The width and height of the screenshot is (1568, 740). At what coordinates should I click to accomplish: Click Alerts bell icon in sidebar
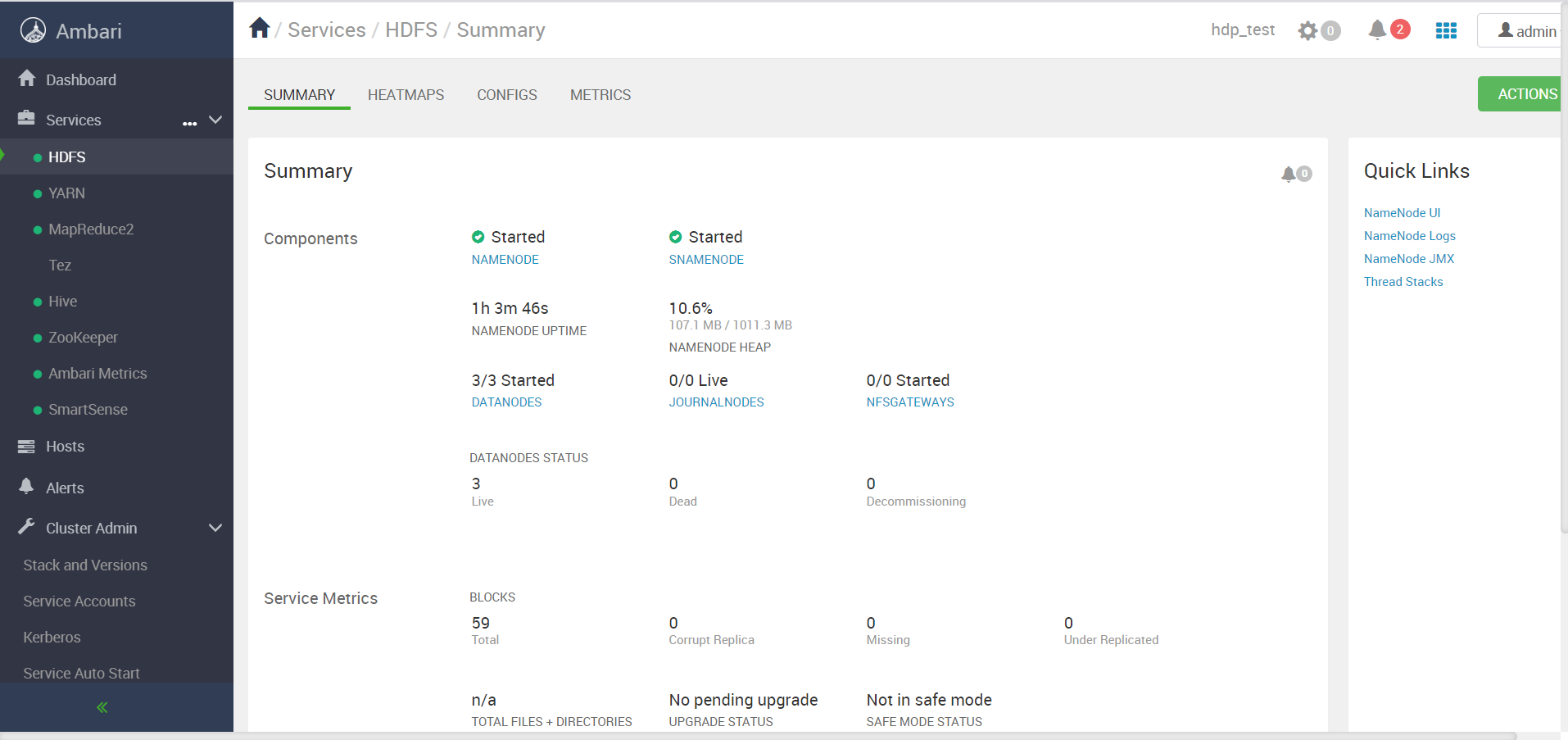(26, 486)
